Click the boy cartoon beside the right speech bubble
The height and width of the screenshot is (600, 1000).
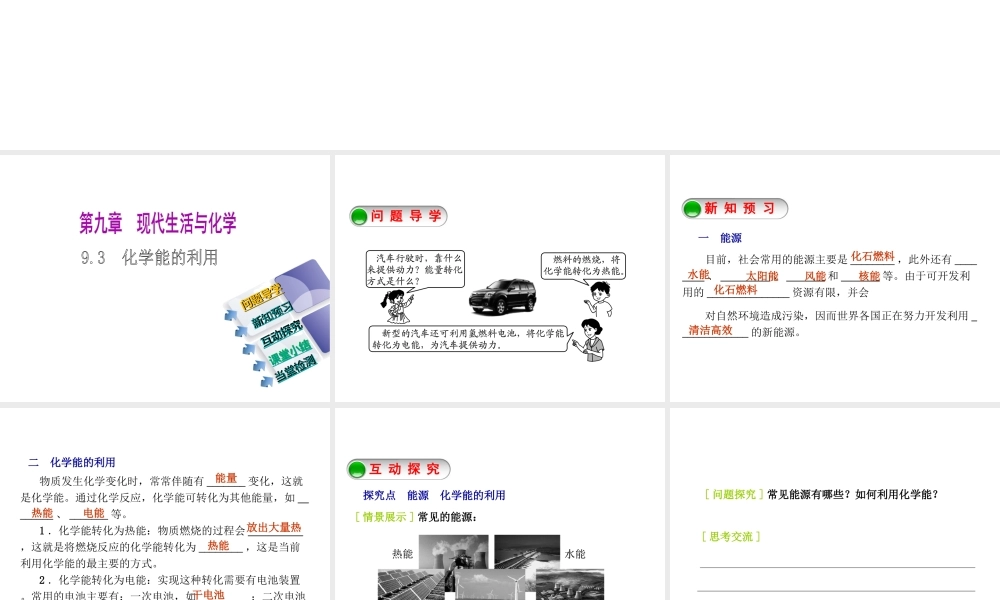[x=599, y=300]
